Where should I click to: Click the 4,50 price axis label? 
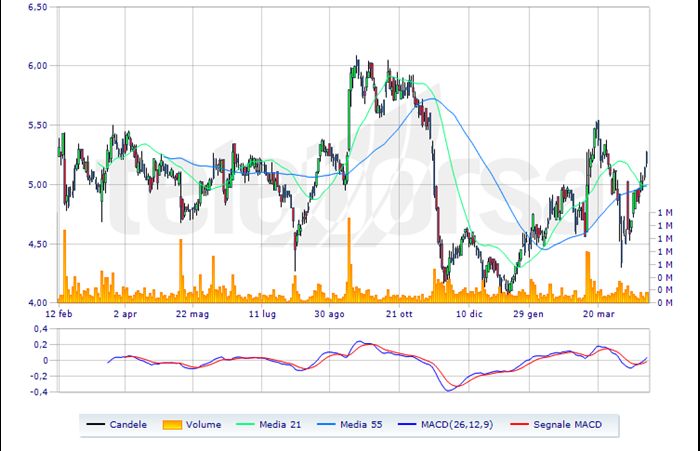pyautogui.click(x=37, y=243)
